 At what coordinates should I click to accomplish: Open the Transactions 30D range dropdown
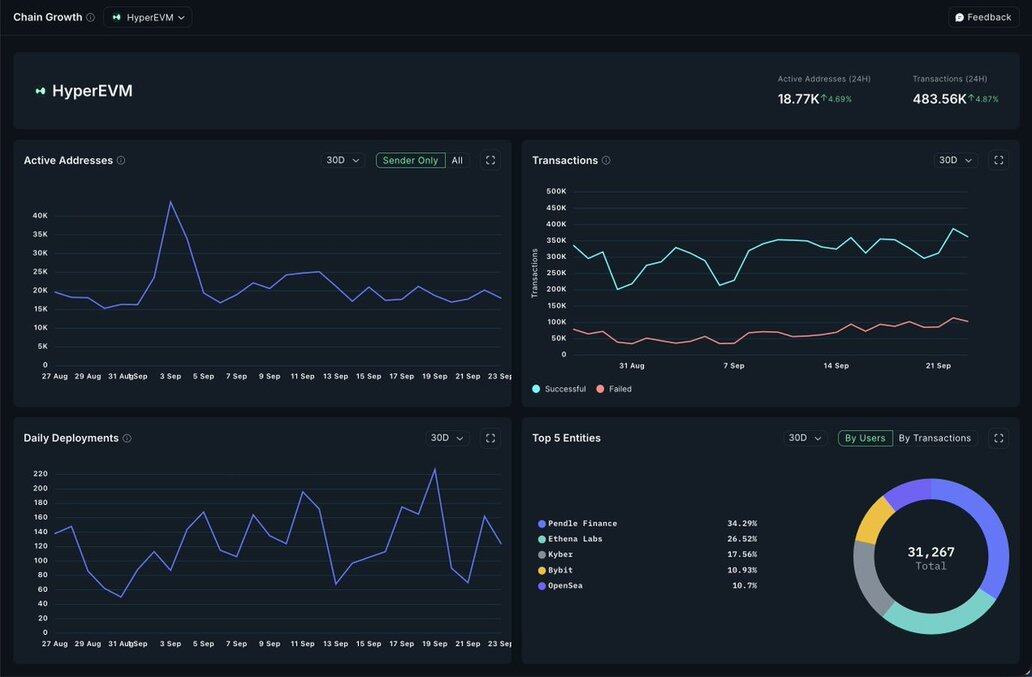pos(955,161)
